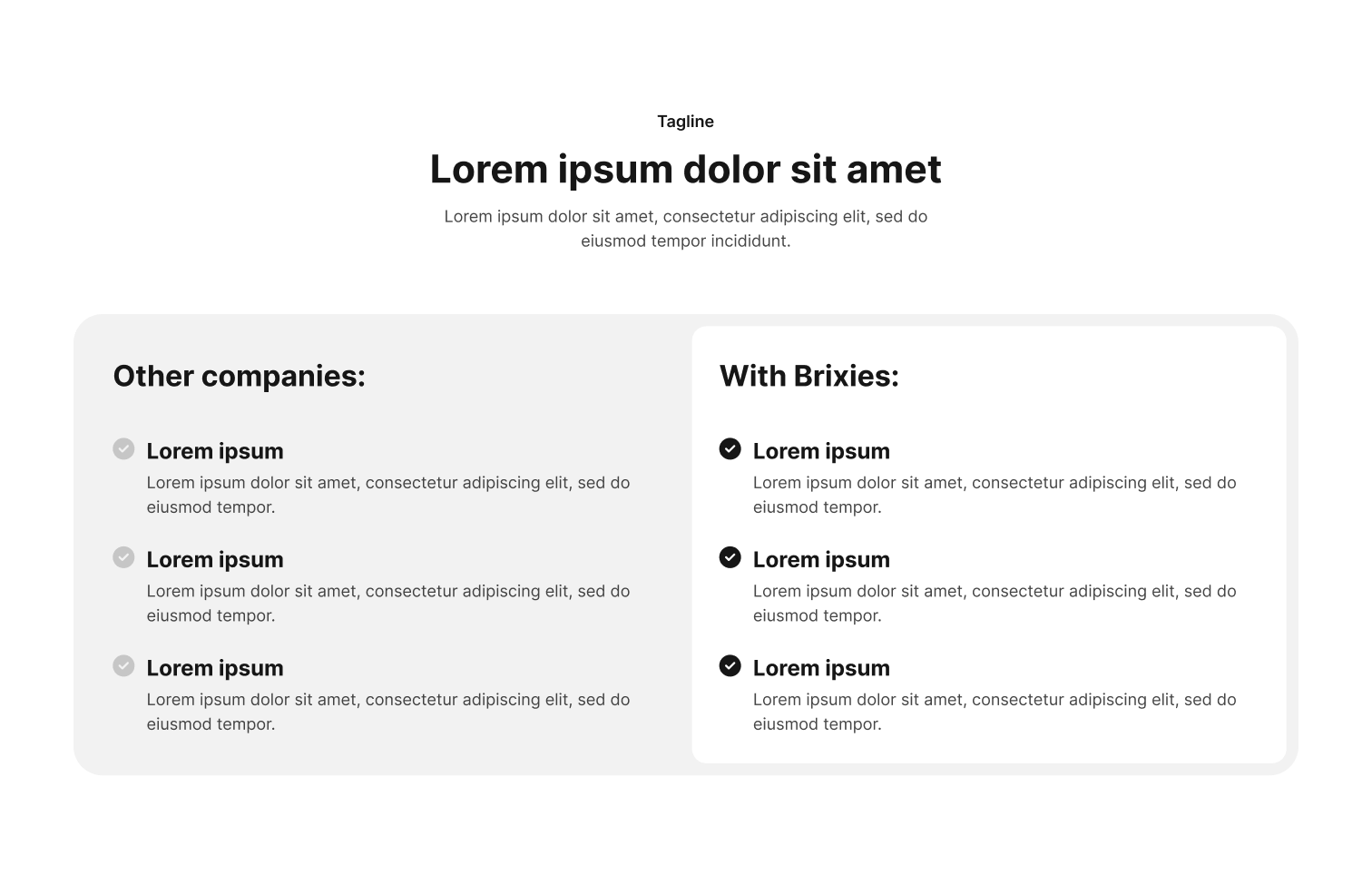Click first Lorem ipsum title under With Brixies
This screenshot has width=1372, height=885.
(x=821, y=451)
